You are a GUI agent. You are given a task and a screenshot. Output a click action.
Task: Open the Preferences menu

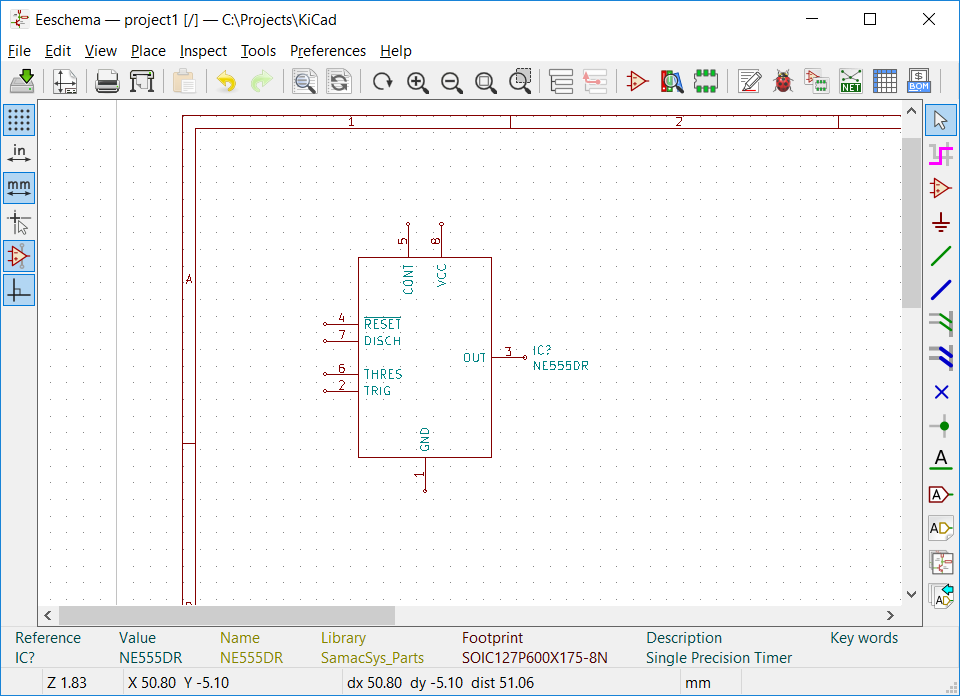328,51
